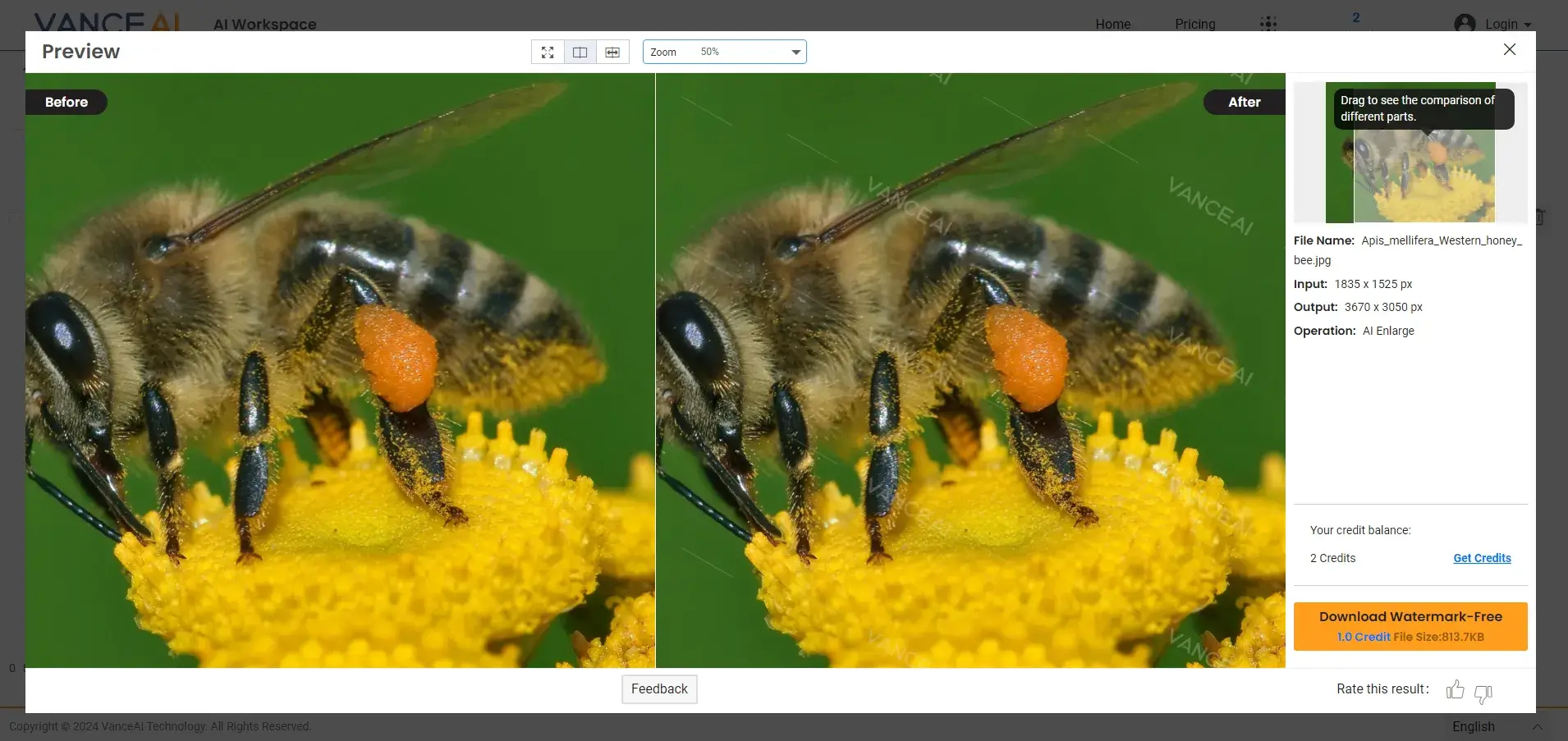Click the After bee image pane
This screenshot has width=1568, height=741.
[970, 370]
